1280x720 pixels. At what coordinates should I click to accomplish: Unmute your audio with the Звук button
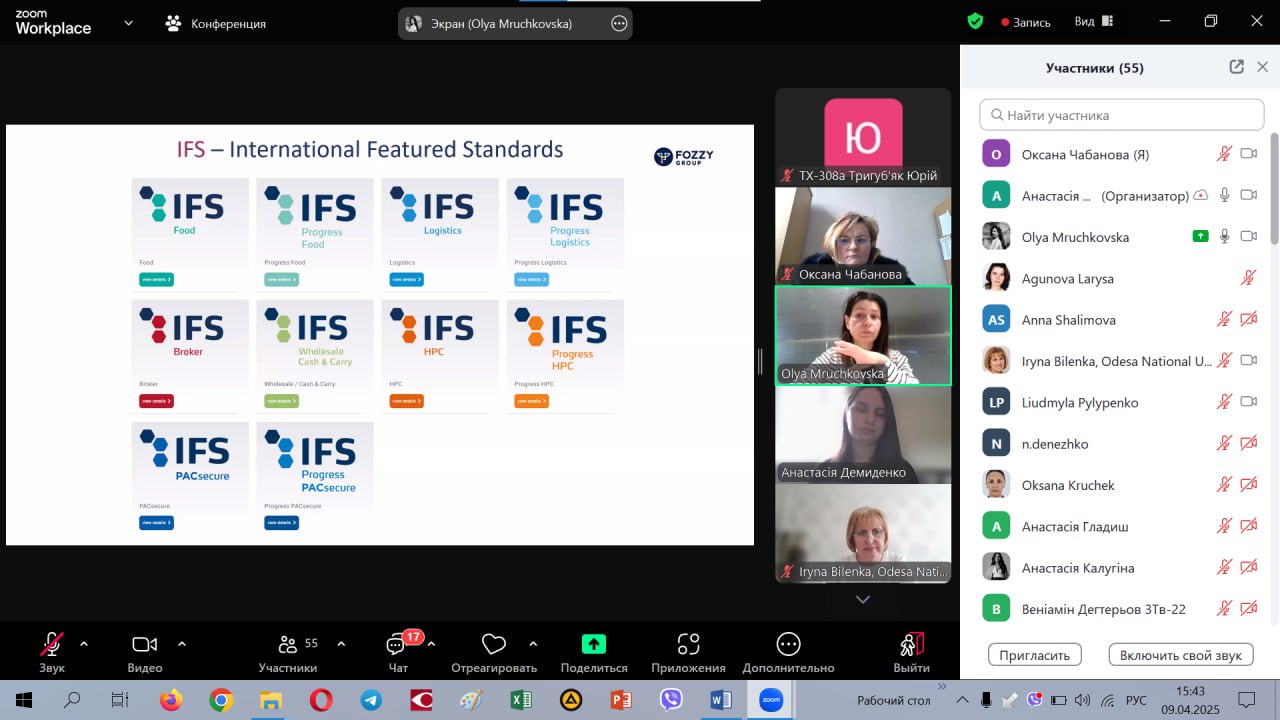52,651
